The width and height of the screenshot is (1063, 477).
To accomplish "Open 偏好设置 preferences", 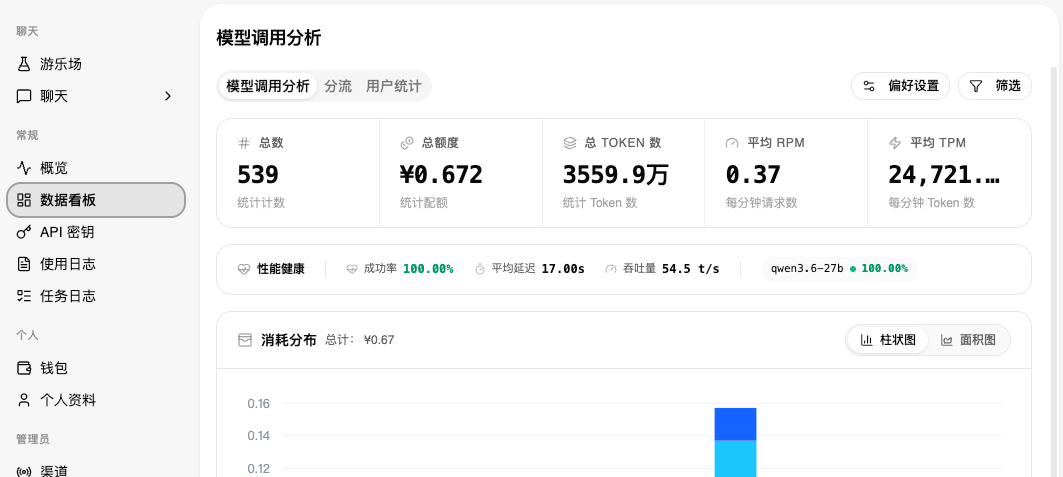I will point(900,86).
